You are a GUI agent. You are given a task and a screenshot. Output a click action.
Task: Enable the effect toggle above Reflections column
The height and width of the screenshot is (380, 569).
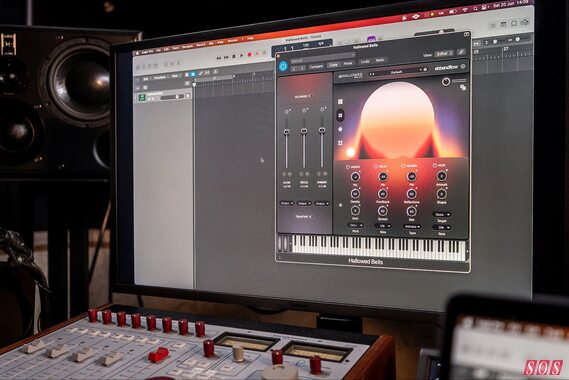click(403, 166)
